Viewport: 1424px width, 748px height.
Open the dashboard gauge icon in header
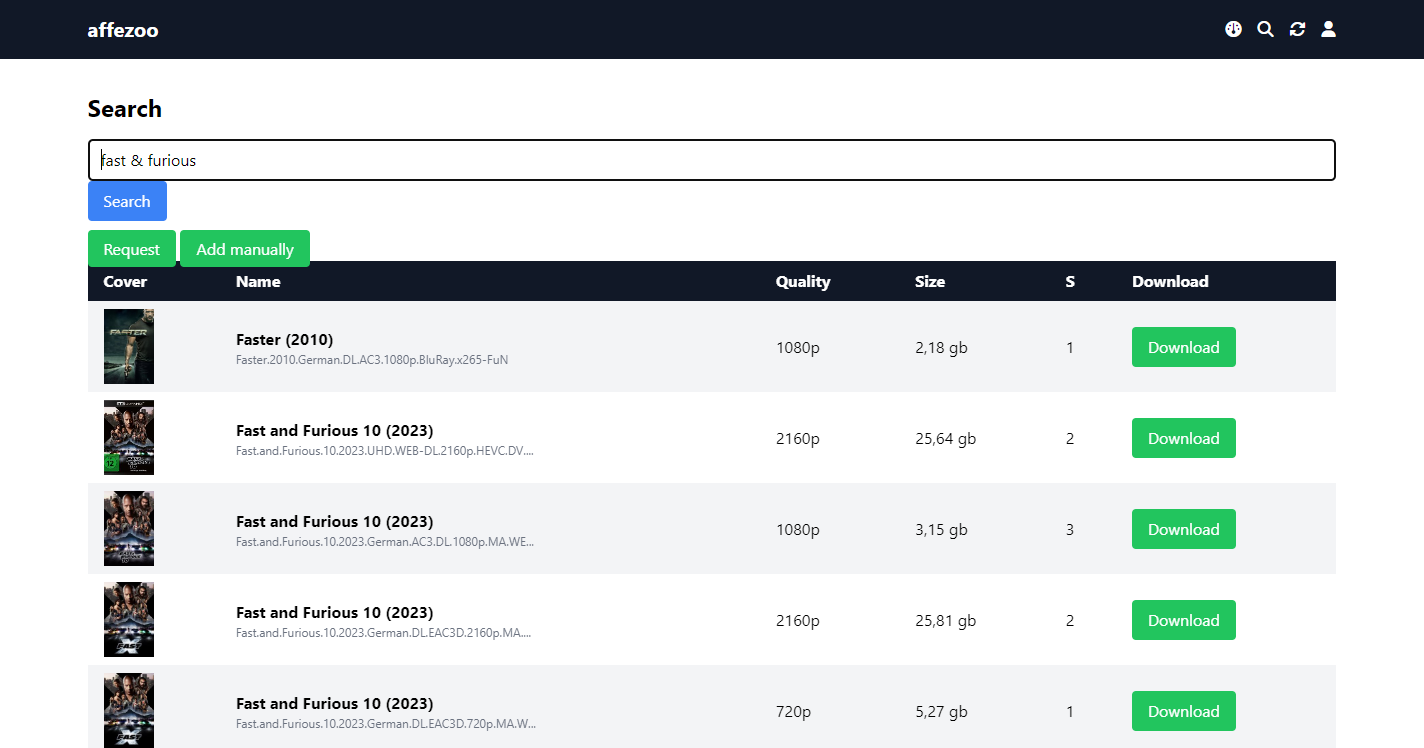(x=1233, y=30)
